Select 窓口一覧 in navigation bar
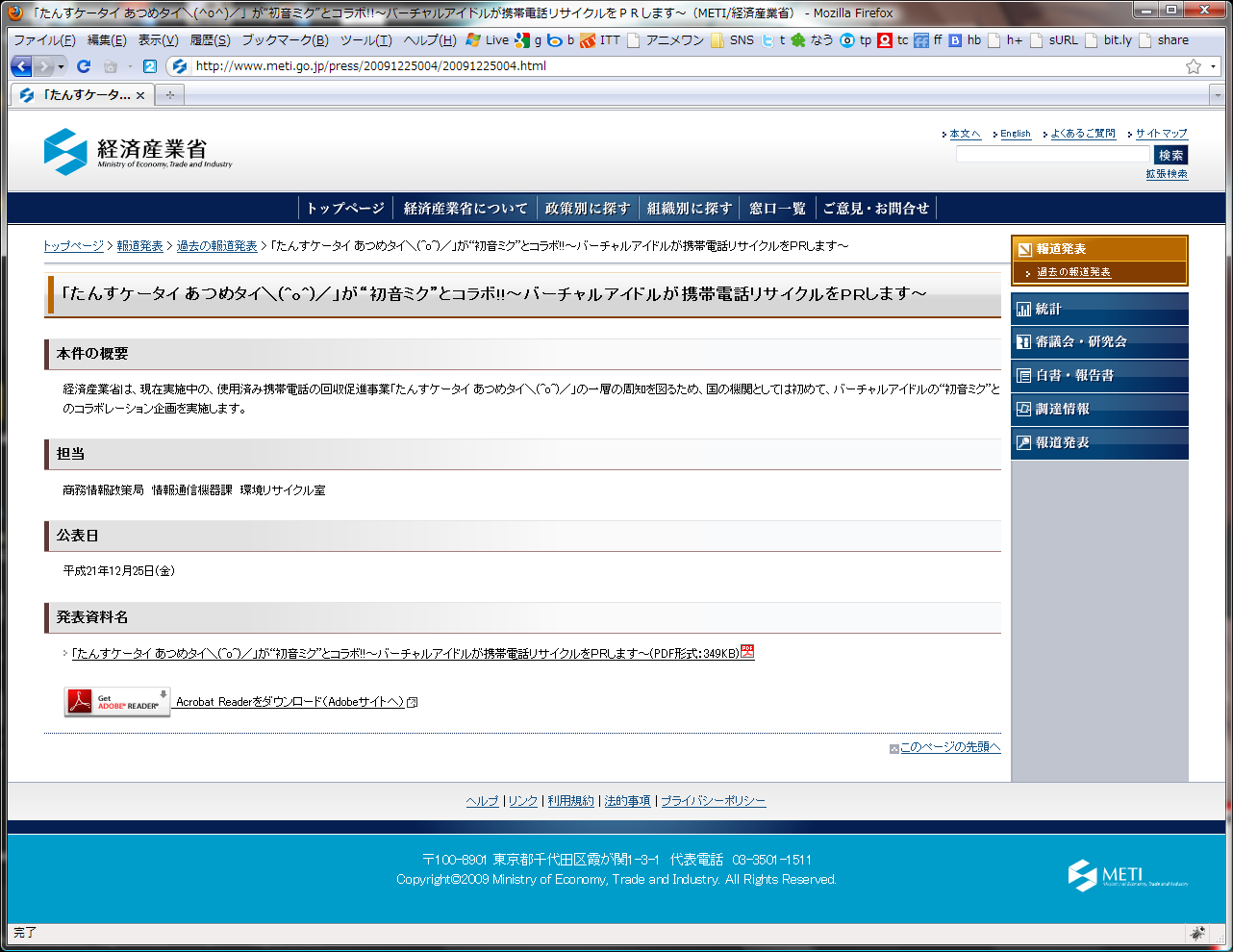Screen dimensions: 1233x952 pos(777,208)
